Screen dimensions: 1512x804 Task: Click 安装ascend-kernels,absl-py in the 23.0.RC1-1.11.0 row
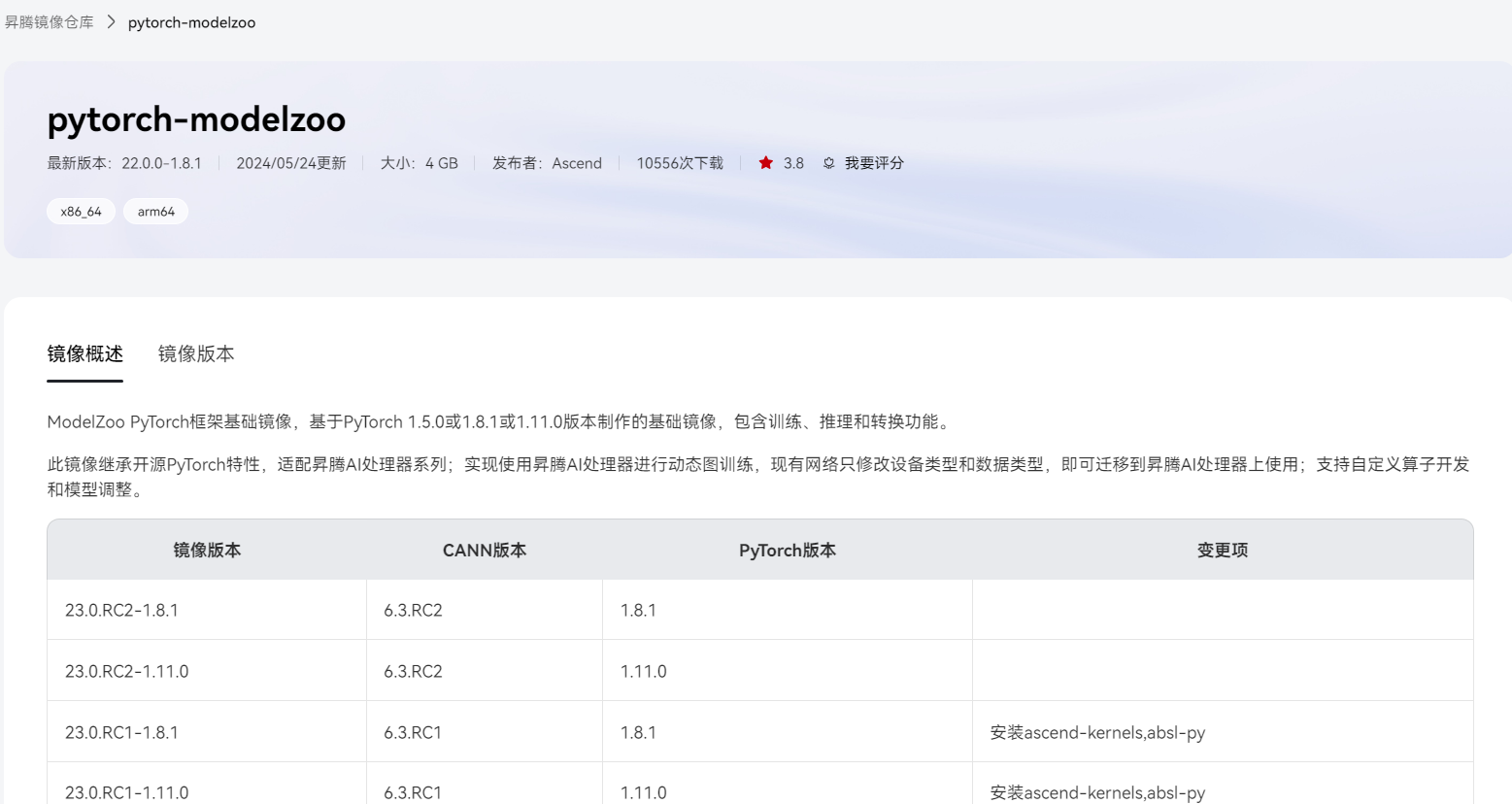point(1097,792)
